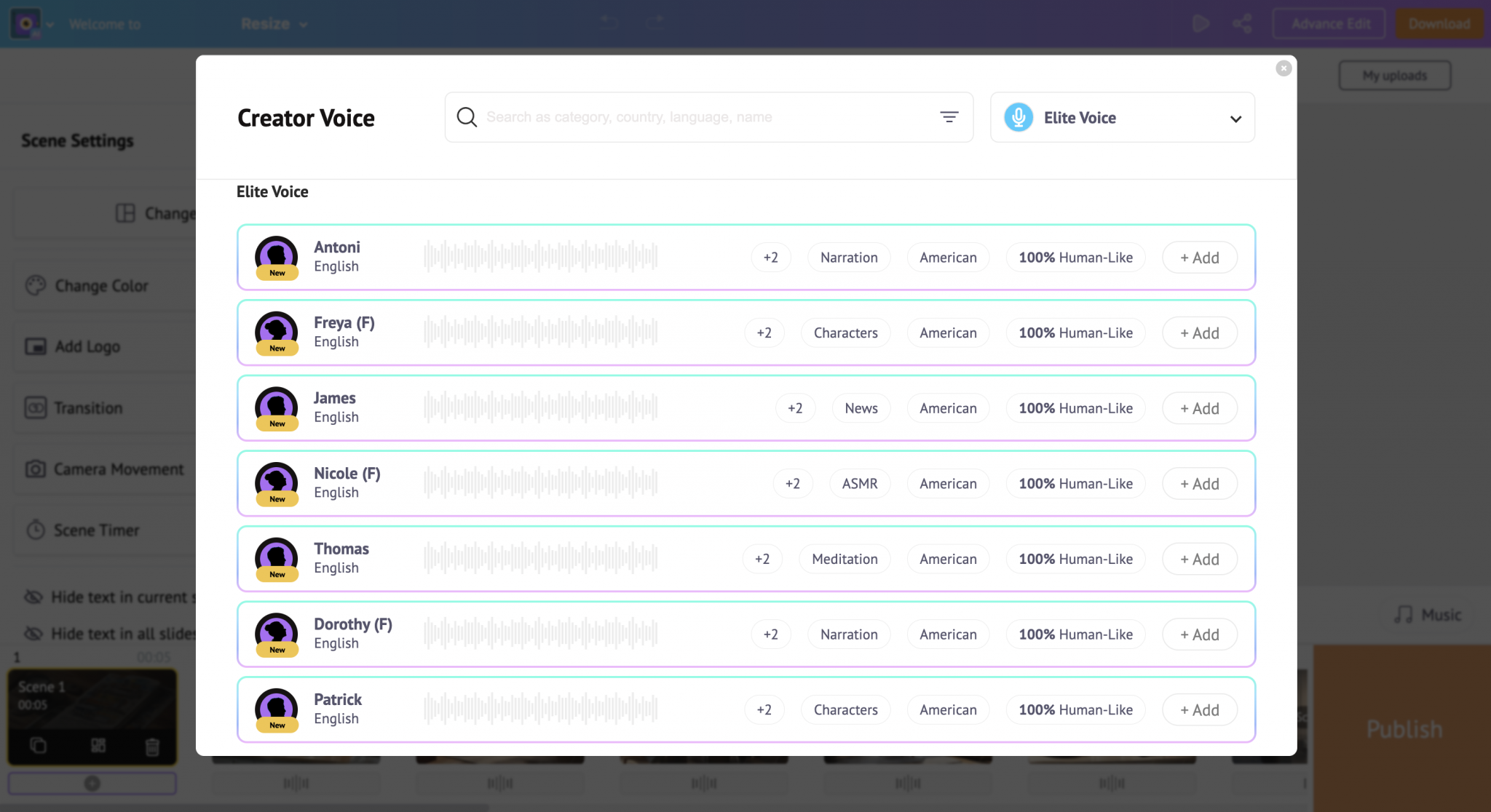Play Dorothy's voice waveform preview

pos(540,634)
